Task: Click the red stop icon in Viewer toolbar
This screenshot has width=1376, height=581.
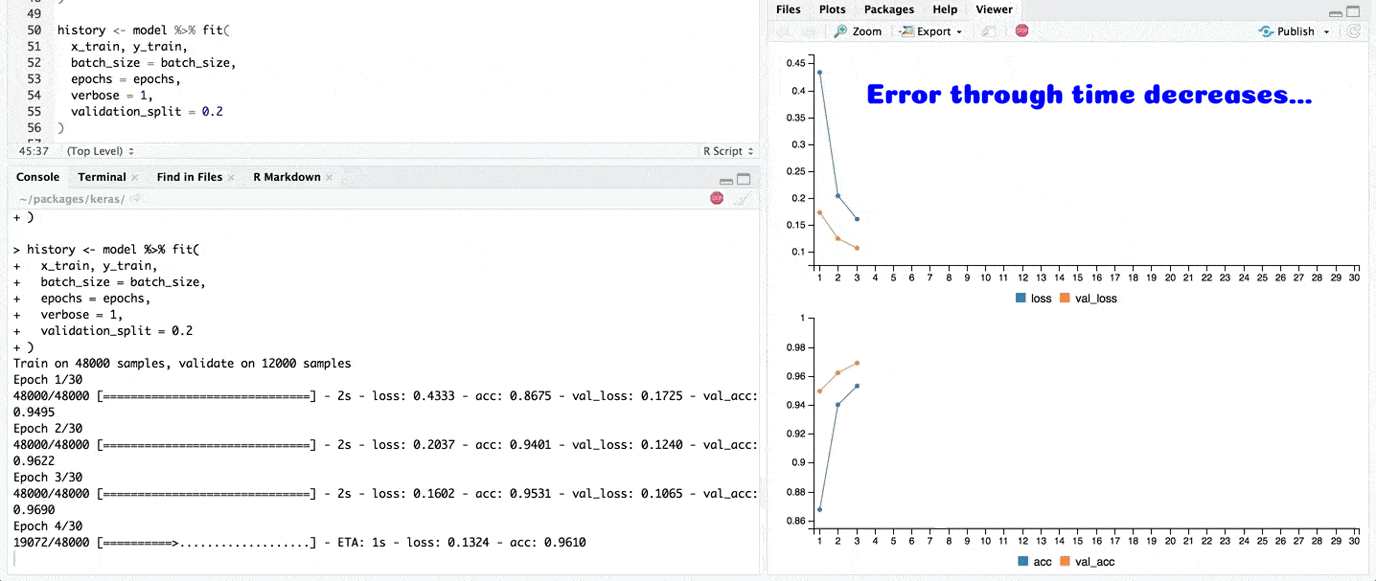Action: pos(1021,31)
